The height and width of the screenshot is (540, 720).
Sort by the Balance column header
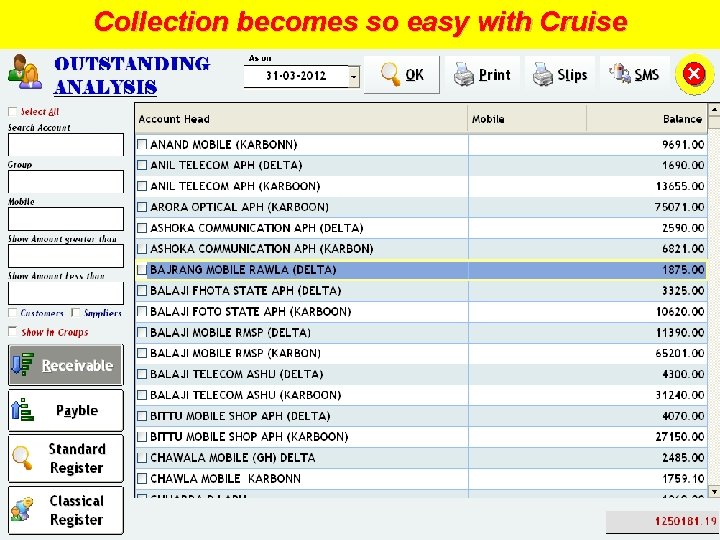[647, 119]
